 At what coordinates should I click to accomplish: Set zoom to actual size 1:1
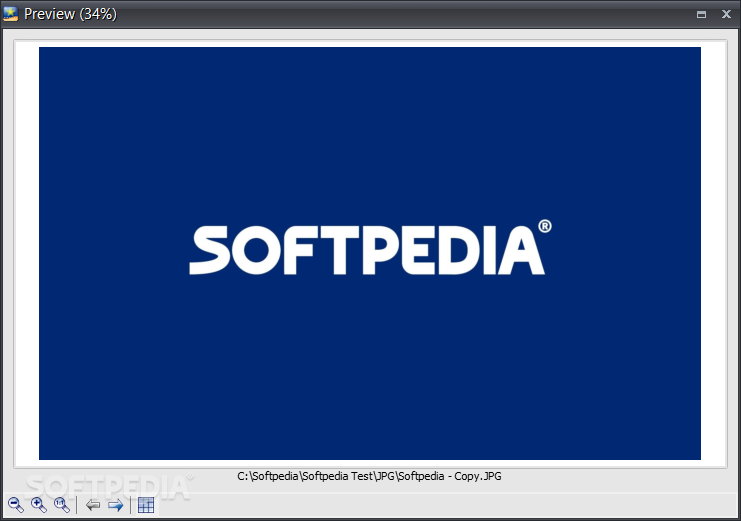[x=62, y=505]
